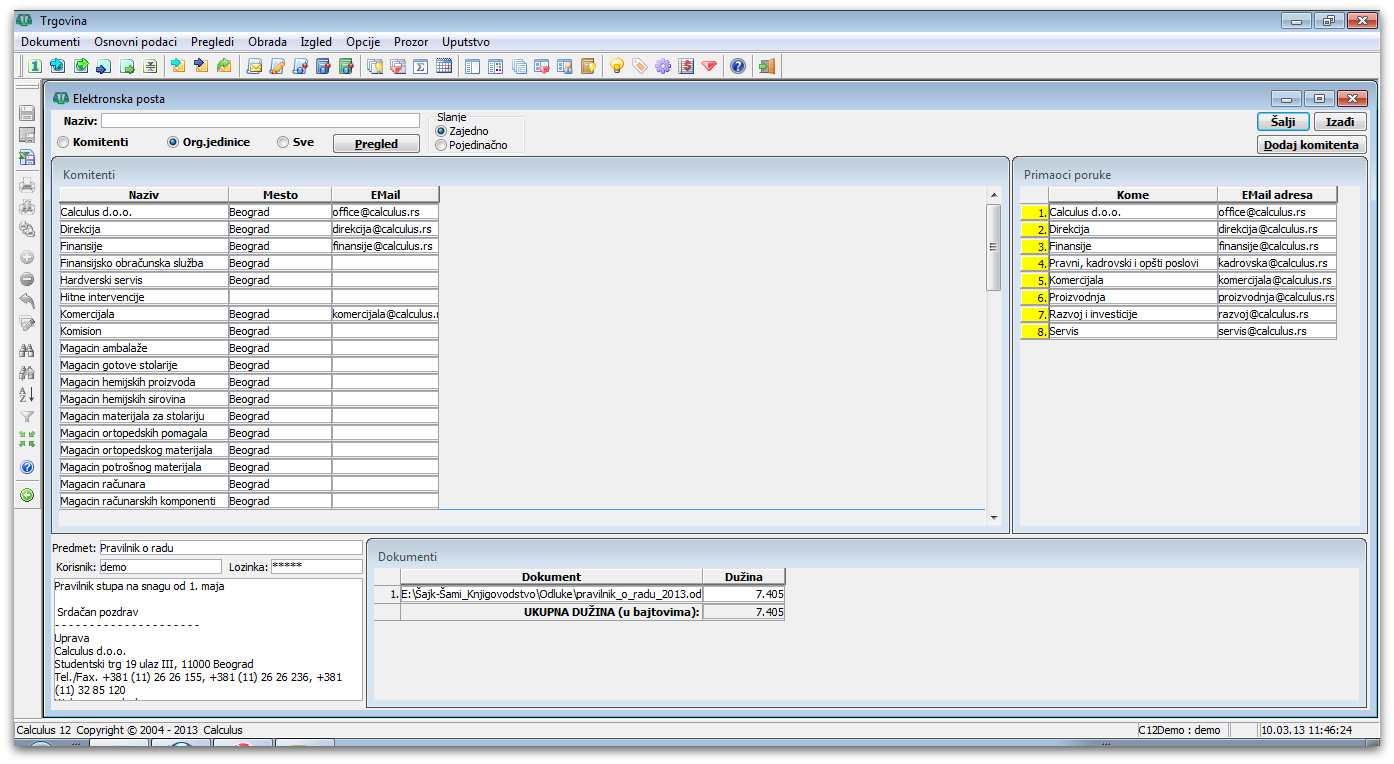Click the Komitenti list scroll down arrow

pyautogui.click(x=994, y=517)
